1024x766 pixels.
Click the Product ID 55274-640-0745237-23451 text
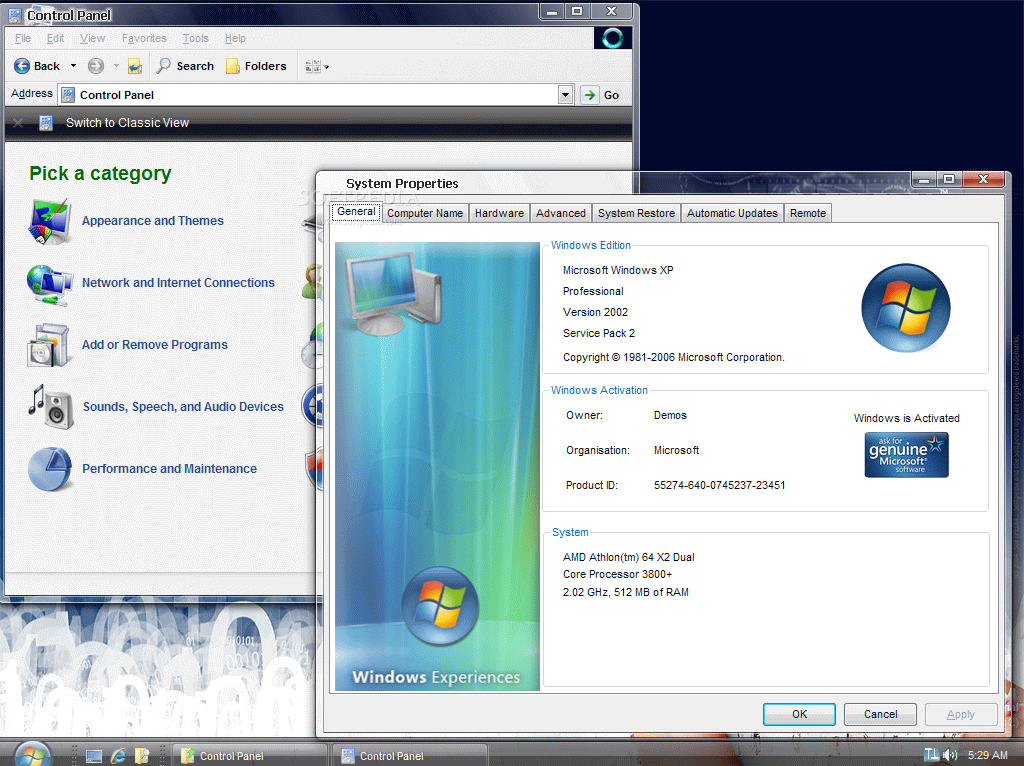(720, 485)
